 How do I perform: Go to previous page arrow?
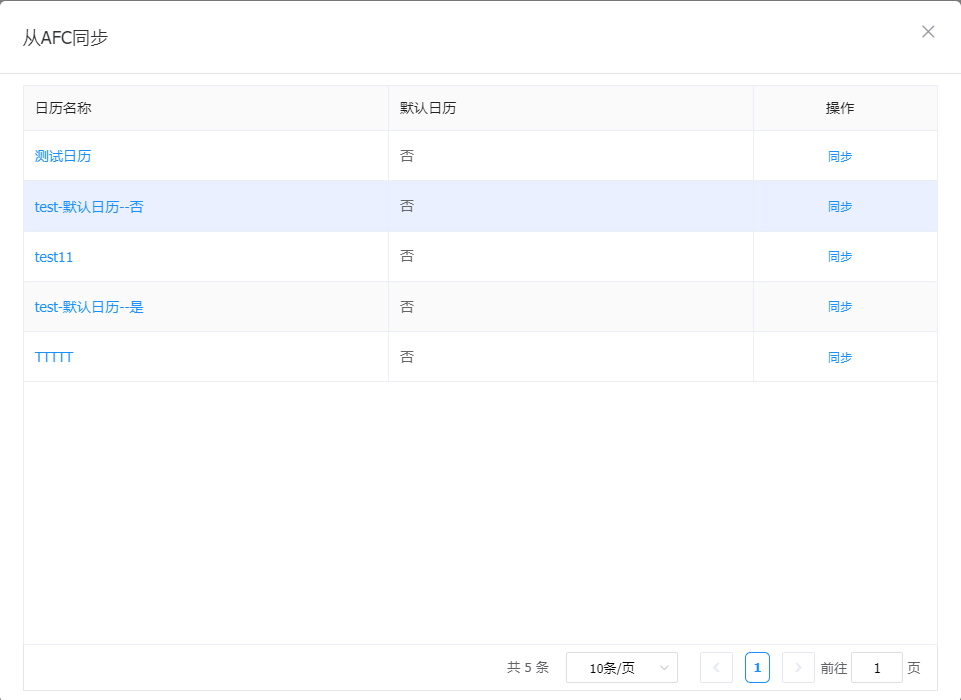(x=716, y=668)
